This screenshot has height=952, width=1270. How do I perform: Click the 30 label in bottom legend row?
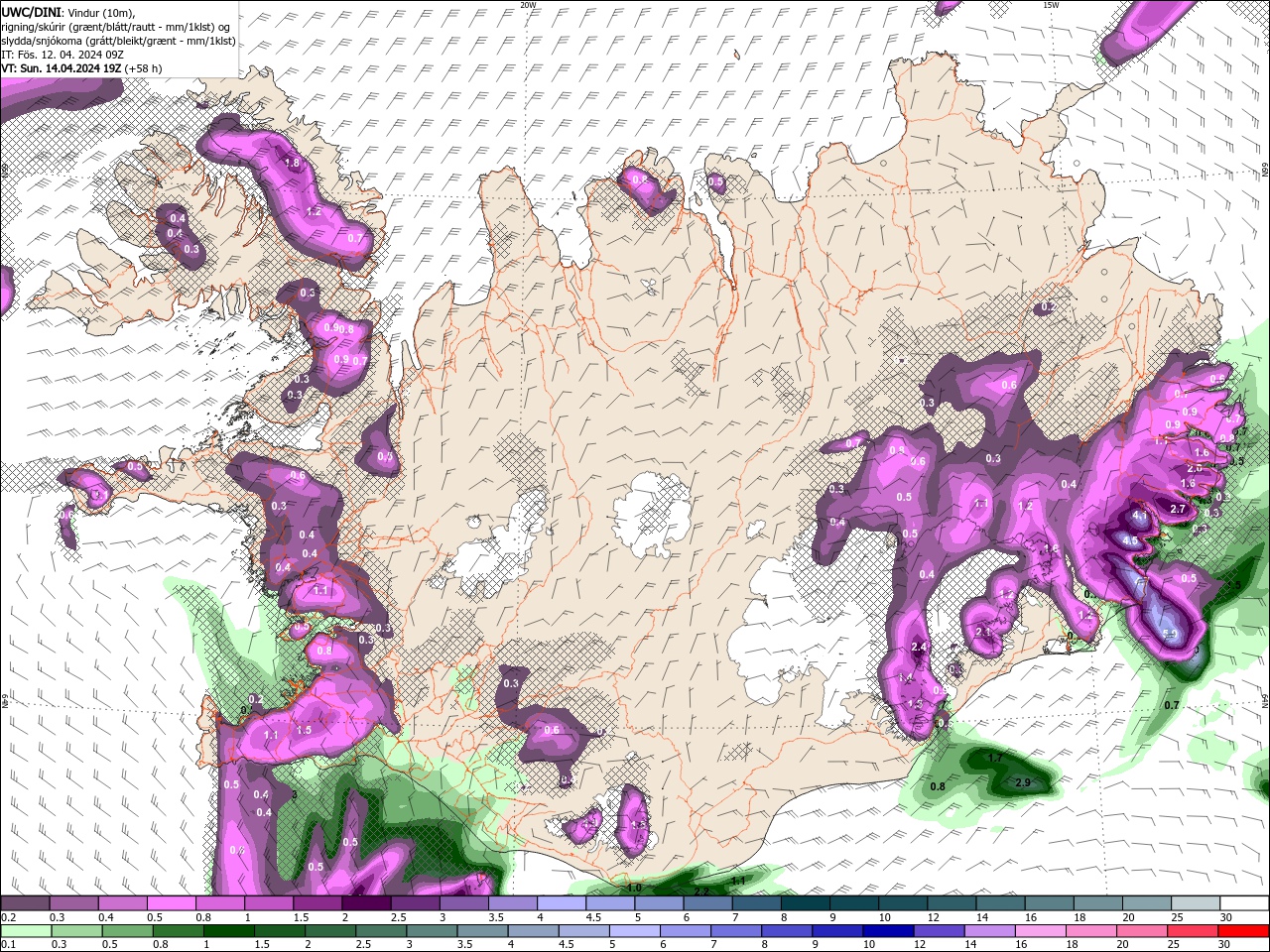click(x=1225, y=945)
